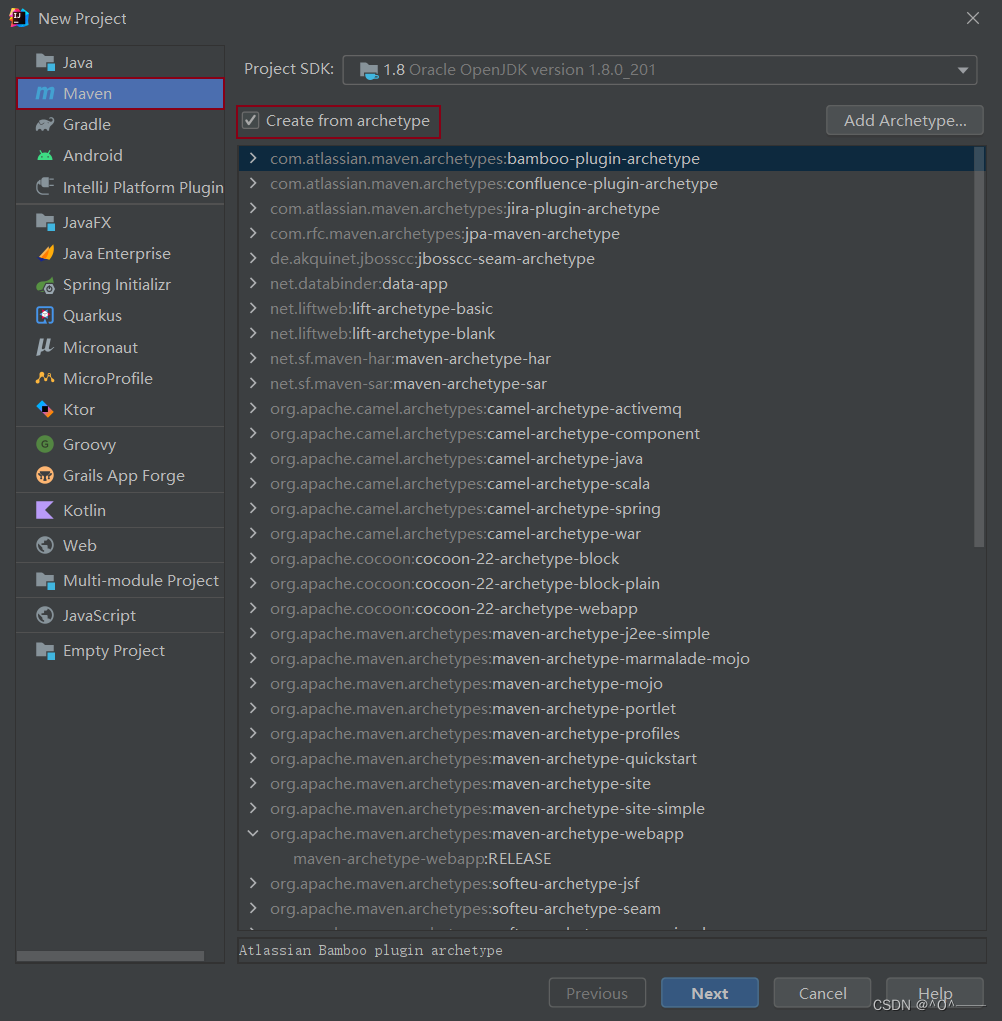Image resolution: width=1002 pixels, height=1021 pixels.
Task: Click the Previous button
Action: (597, 993)
